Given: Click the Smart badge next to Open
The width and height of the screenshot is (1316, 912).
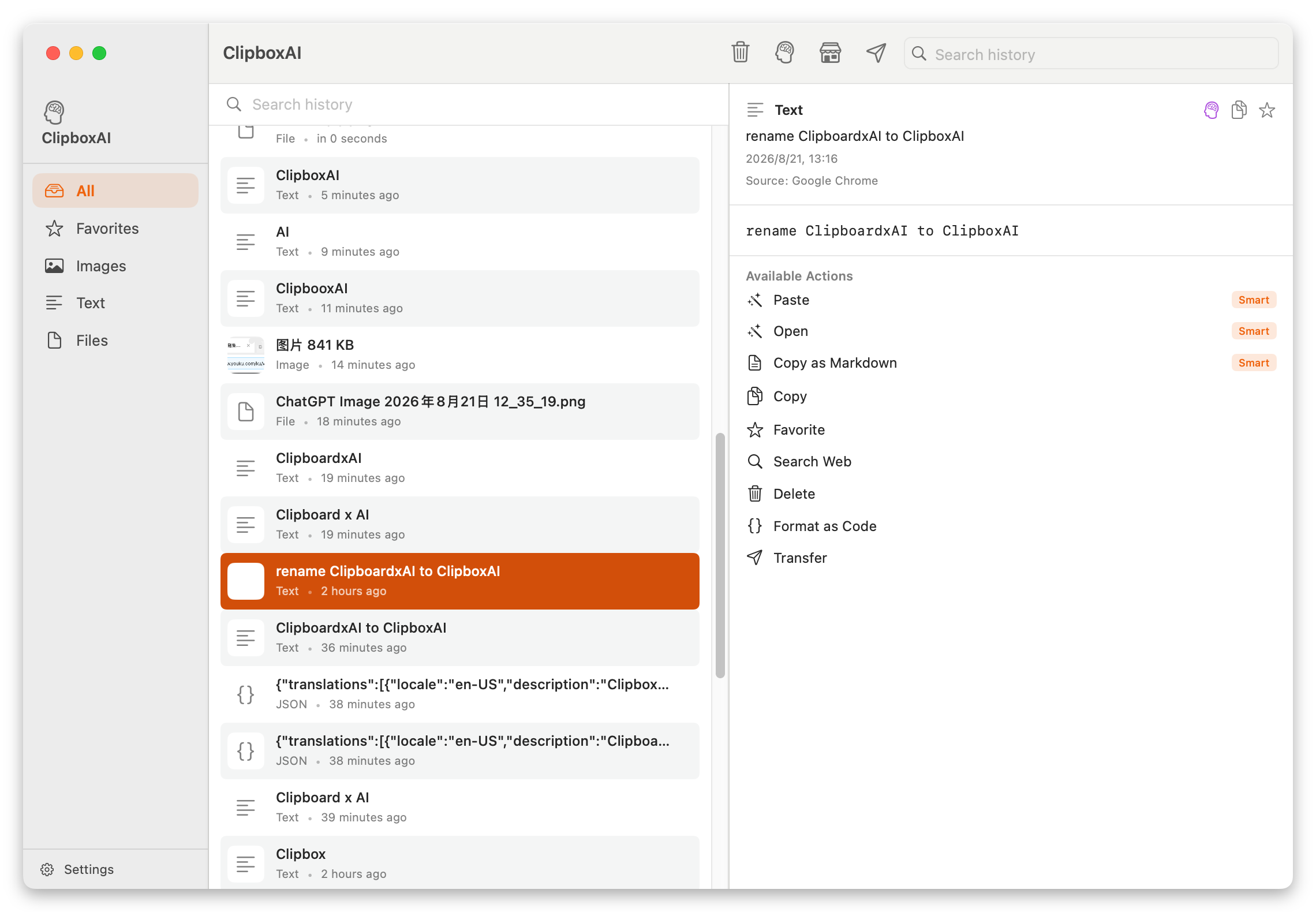Looking at the screenshot, I should (1254, 331).
